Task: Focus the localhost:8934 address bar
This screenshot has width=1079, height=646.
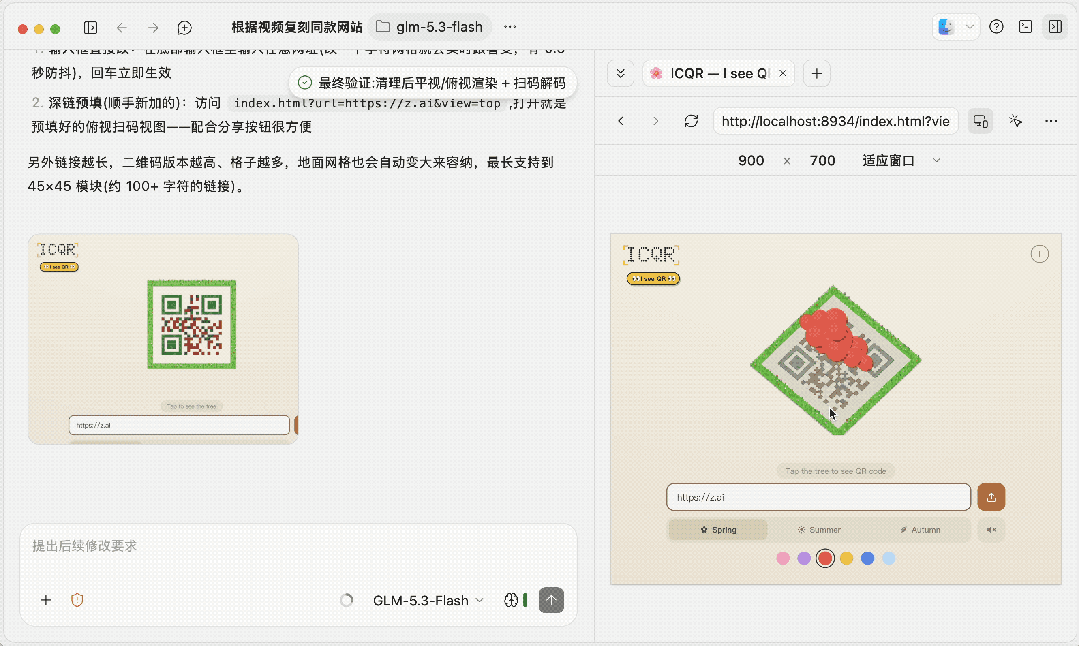Action: 835,121
